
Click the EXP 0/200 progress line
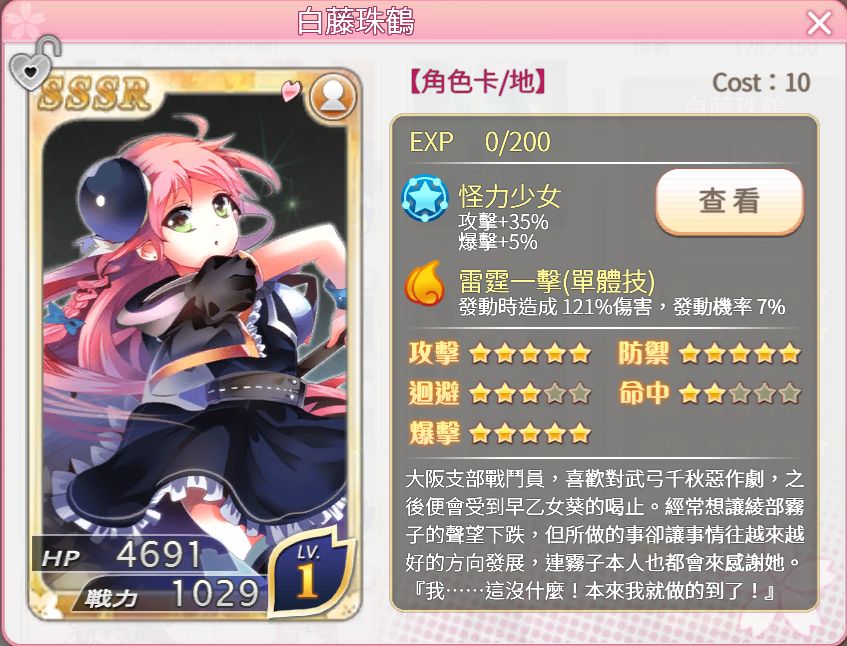pos(480,142)
